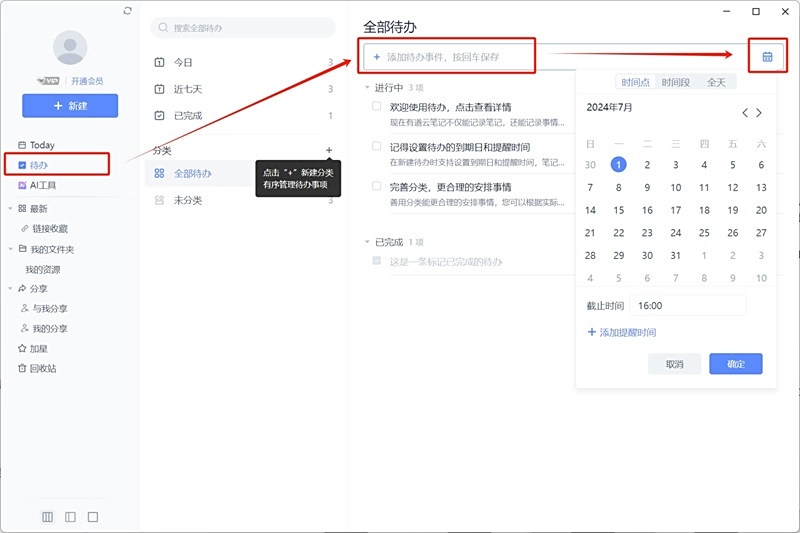Select July 1 in calendar
The image size is (800, 533).
(x=618, y=164)
